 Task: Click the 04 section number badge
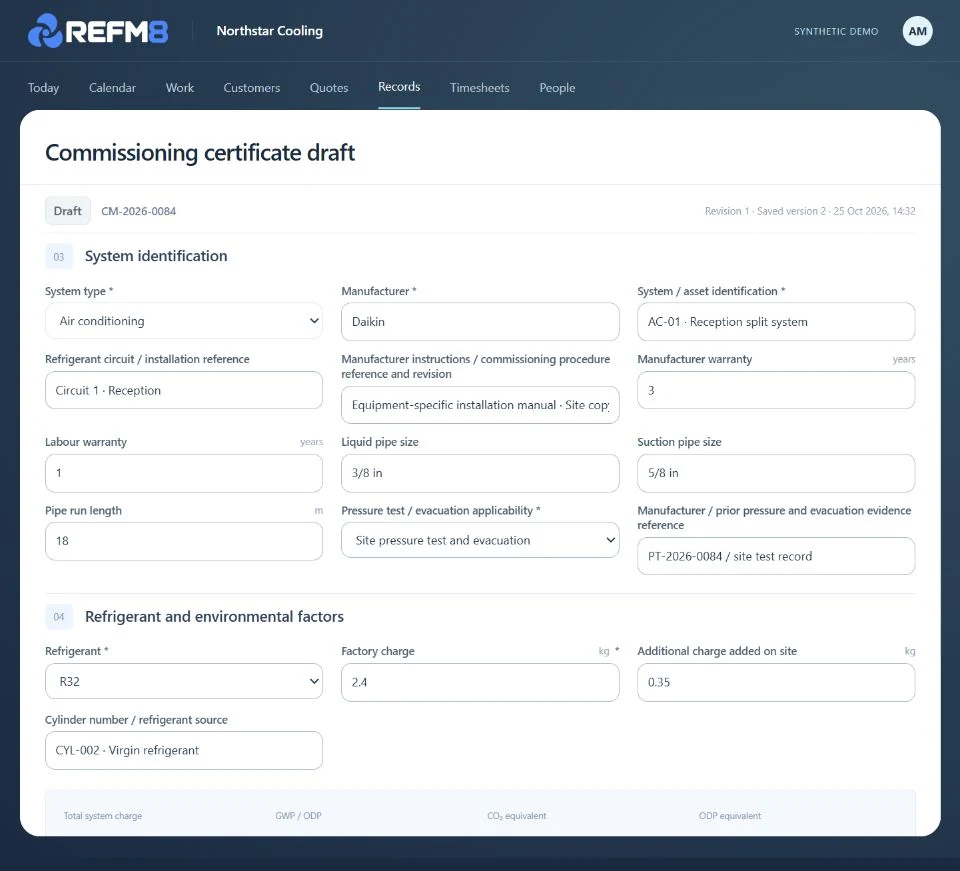[59, 616]
